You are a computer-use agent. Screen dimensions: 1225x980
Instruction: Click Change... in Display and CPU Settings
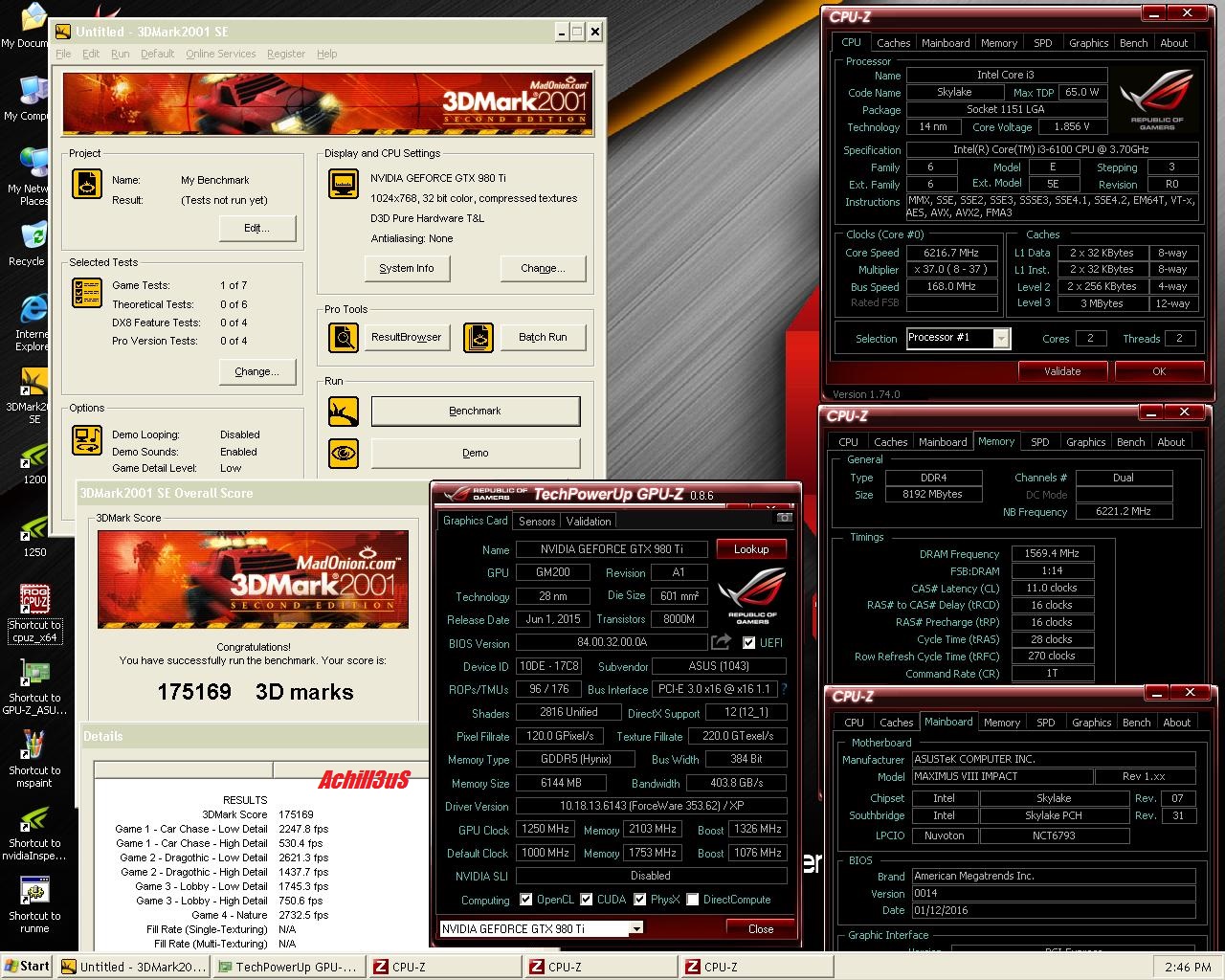[x=543, y=268]
